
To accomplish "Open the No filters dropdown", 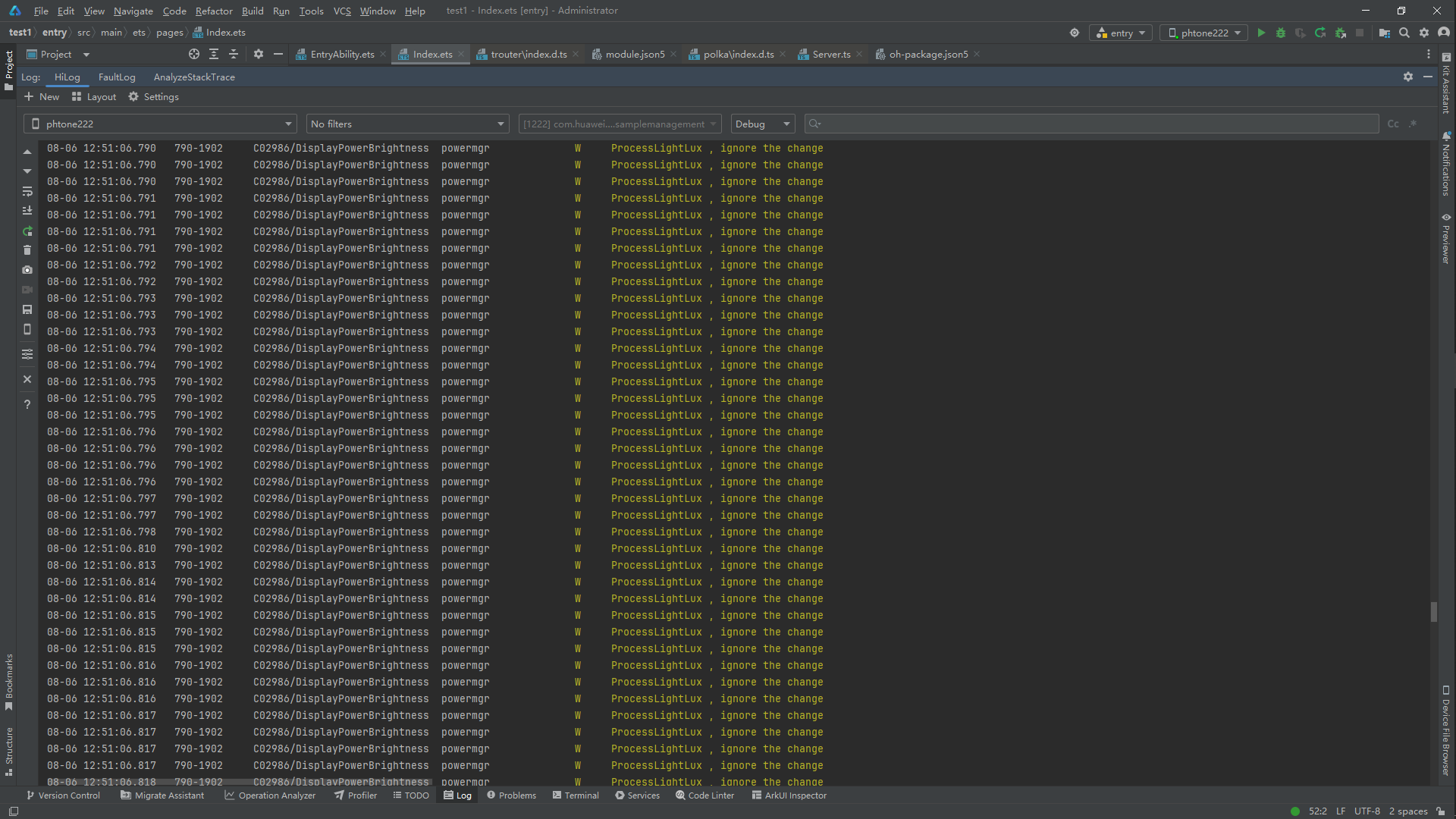I will (x=407, y=124).
